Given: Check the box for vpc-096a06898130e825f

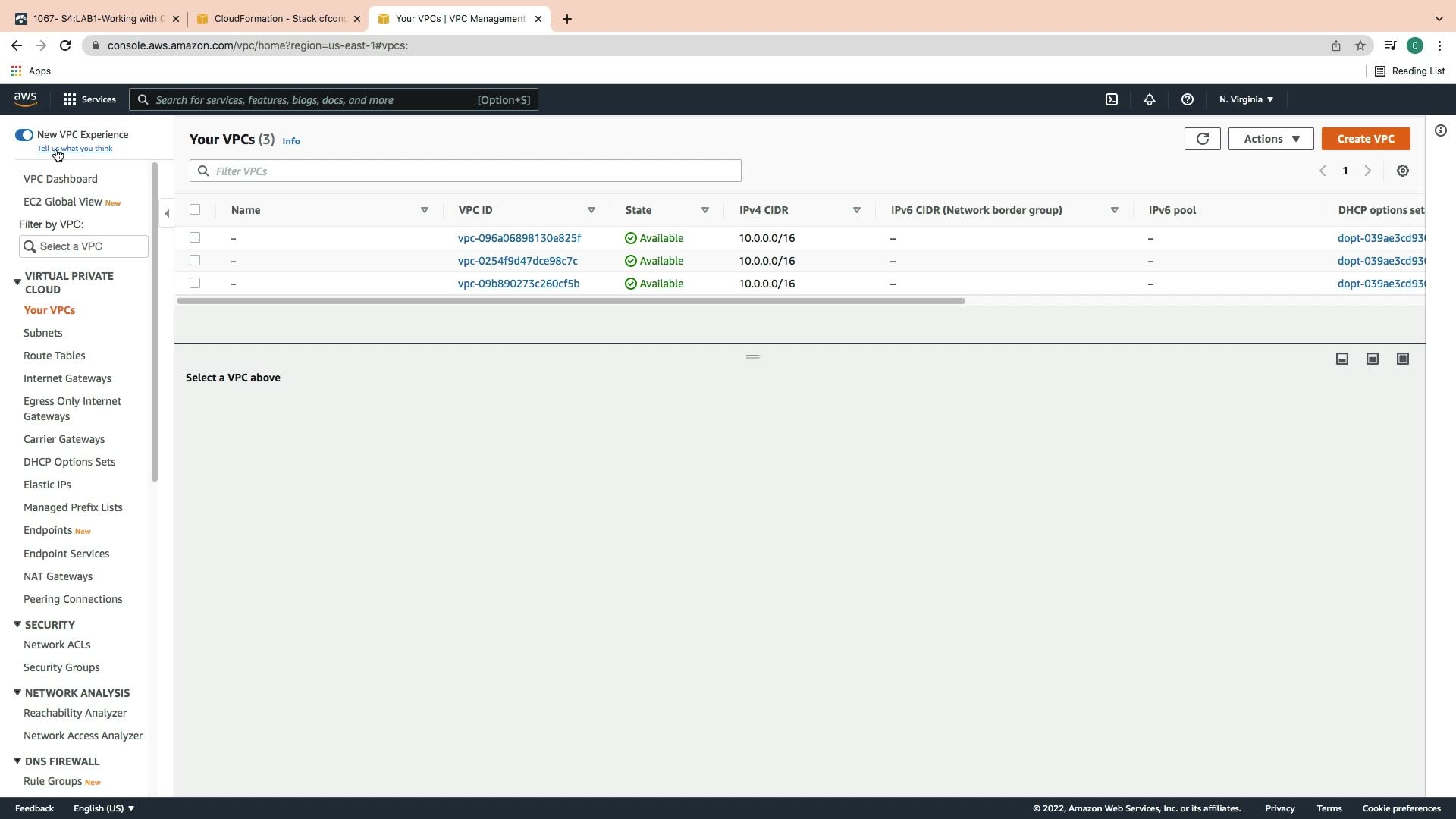Looking at the screenshot, I should (195, 238).
